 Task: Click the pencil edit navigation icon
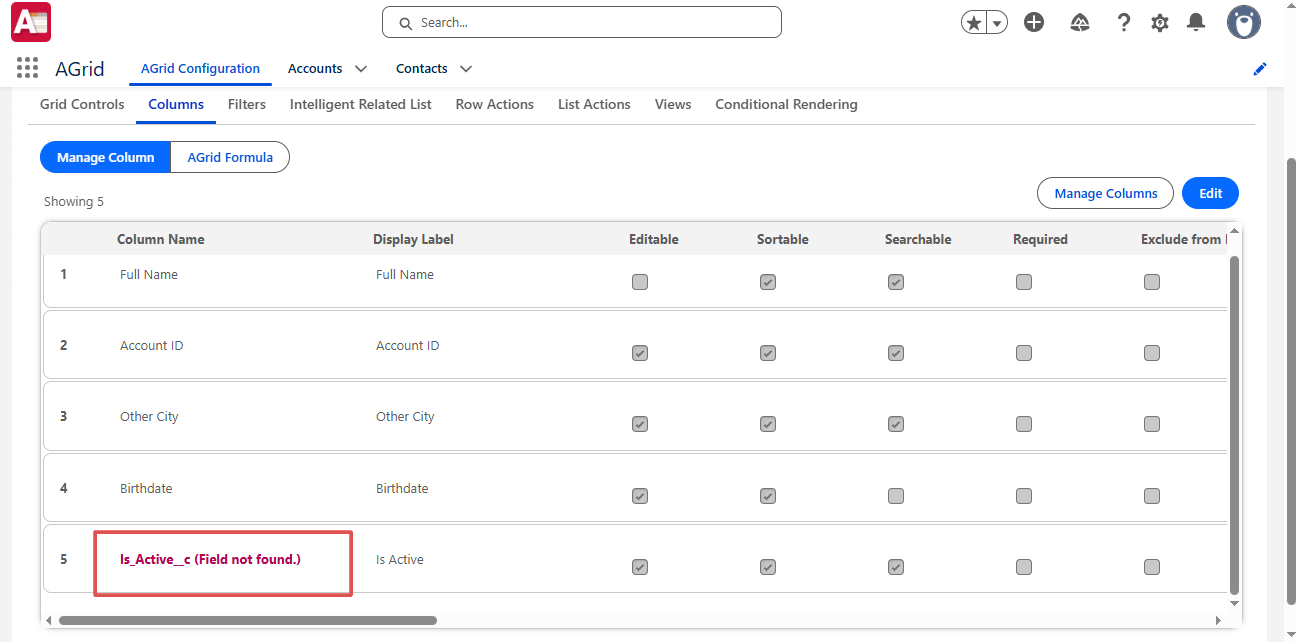coord(1260,69)
